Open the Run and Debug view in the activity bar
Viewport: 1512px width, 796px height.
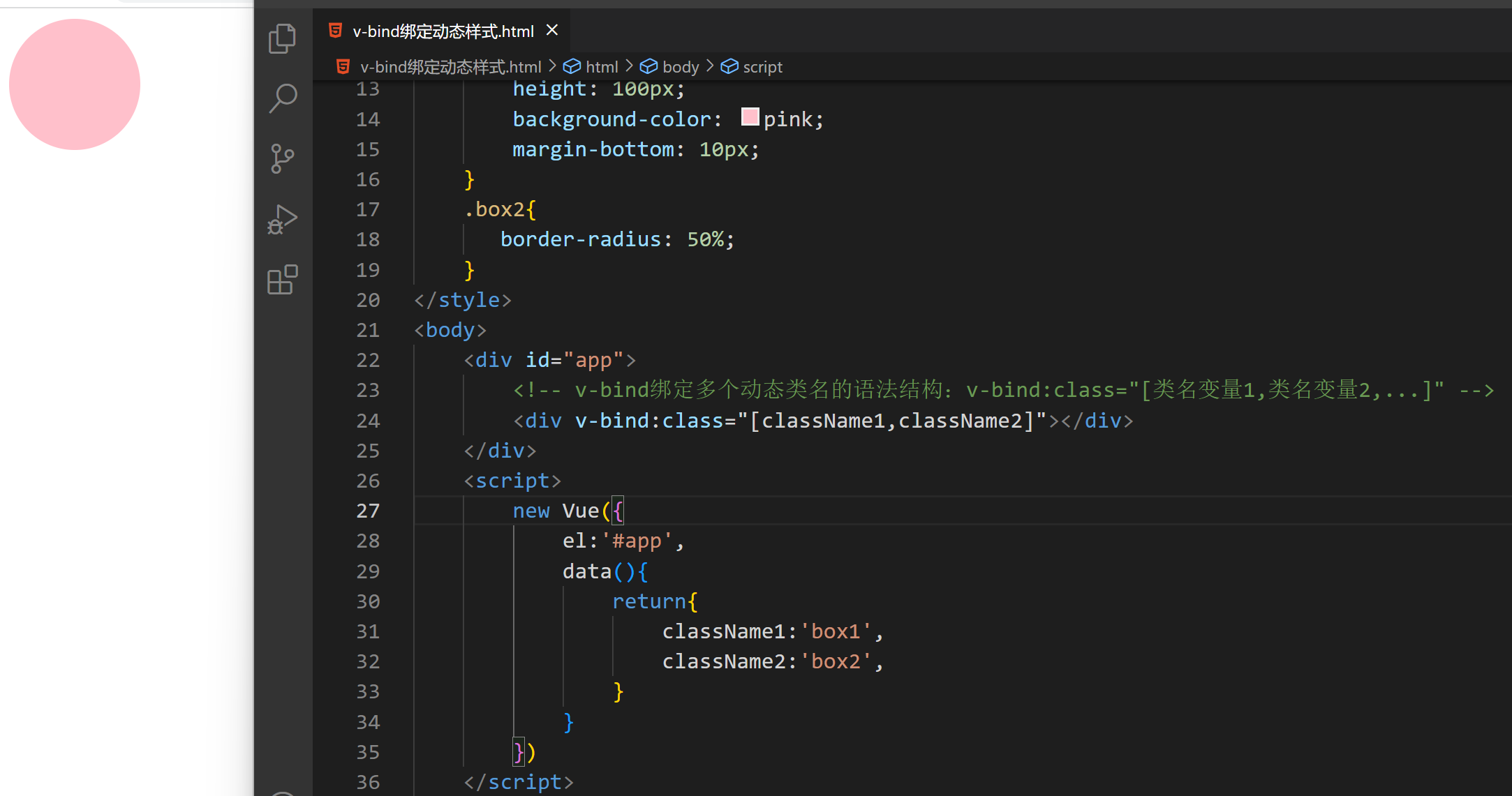tap(282, 220)
